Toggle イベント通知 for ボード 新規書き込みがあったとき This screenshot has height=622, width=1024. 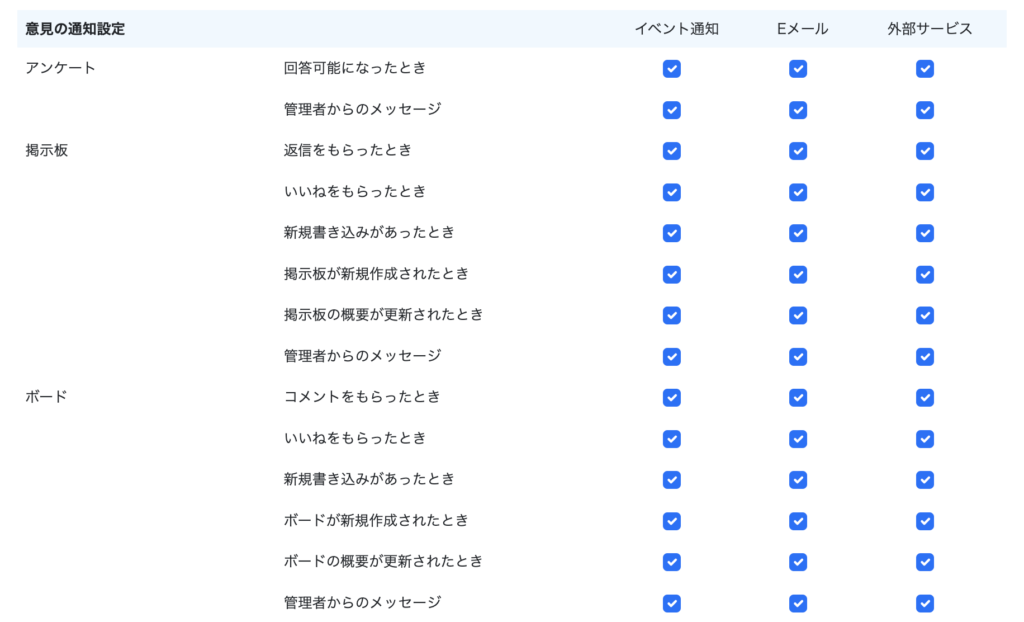[x=672, y=480]
